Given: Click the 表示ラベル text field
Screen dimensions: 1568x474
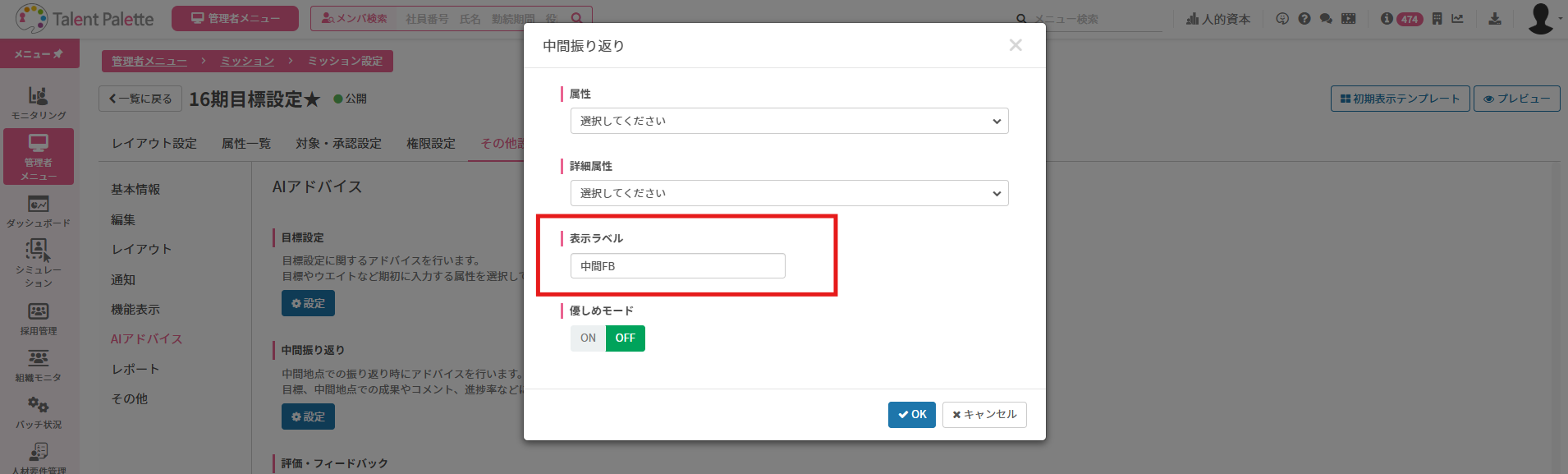Looking at the screenshot, I should (x=678, y=266).
